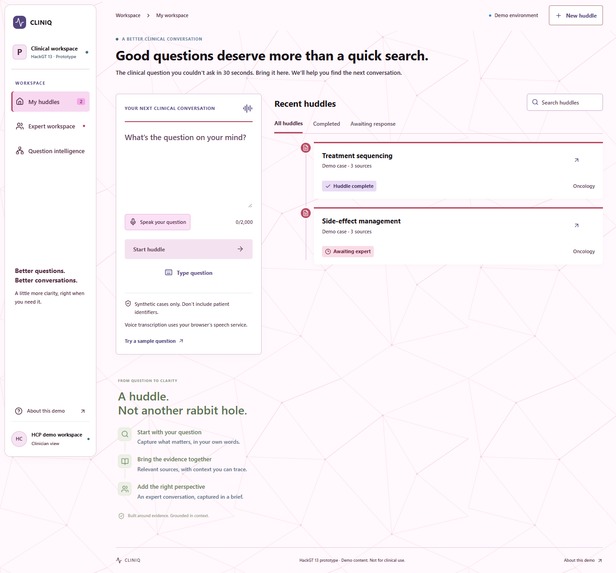The width and height of the screenshot is (616, 573).
Task: Click the Oncology tag on Treatment sequencing
Action: tap(584, 186)
